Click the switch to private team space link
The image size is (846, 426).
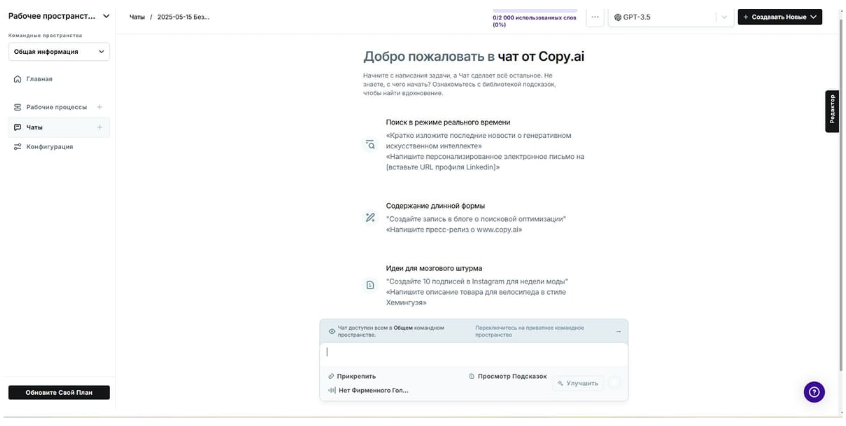[x=529, y=331]
